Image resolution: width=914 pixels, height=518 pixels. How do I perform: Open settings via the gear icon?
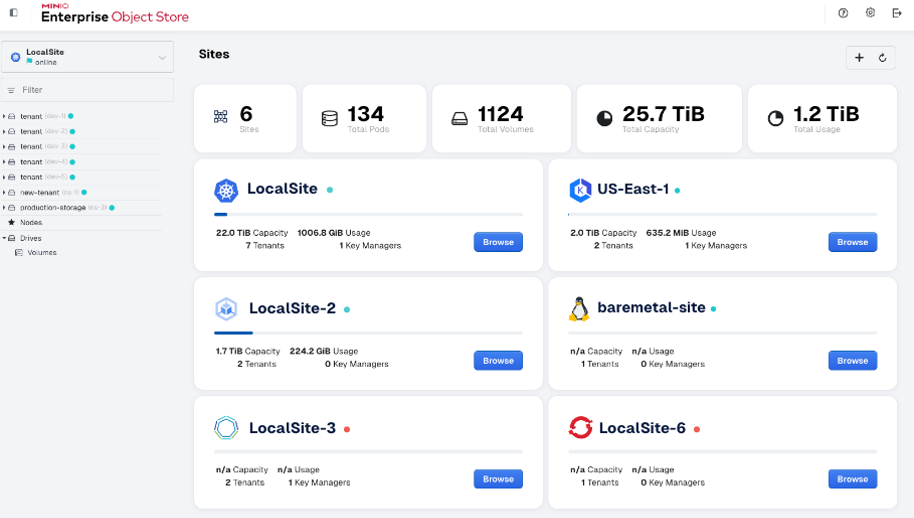tap(870, 13)
